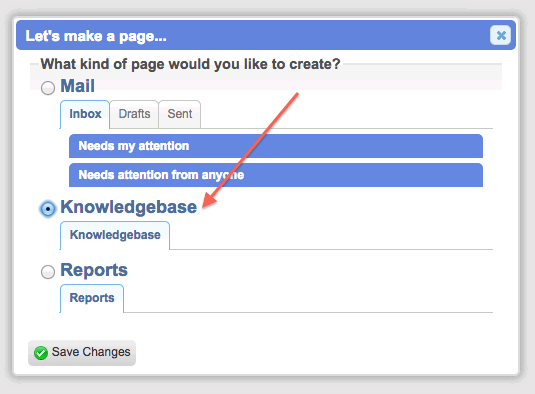This screenshot has width=535, height=394.
Task: Click the Reports tab under Reports heading
Action: [92, 298]
